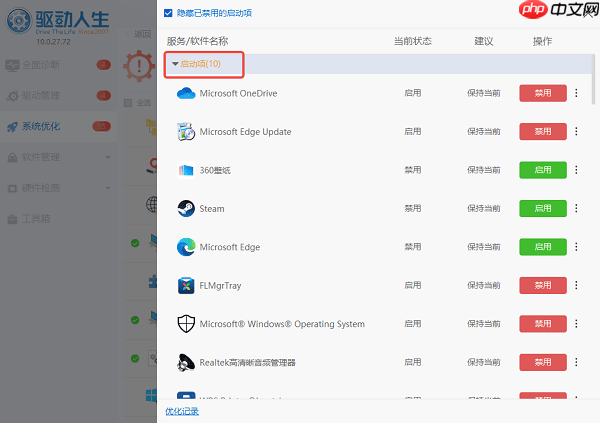Open more options for Microsoft Edge row
This screenshot has height=423, width=600.
pos(576,247)
